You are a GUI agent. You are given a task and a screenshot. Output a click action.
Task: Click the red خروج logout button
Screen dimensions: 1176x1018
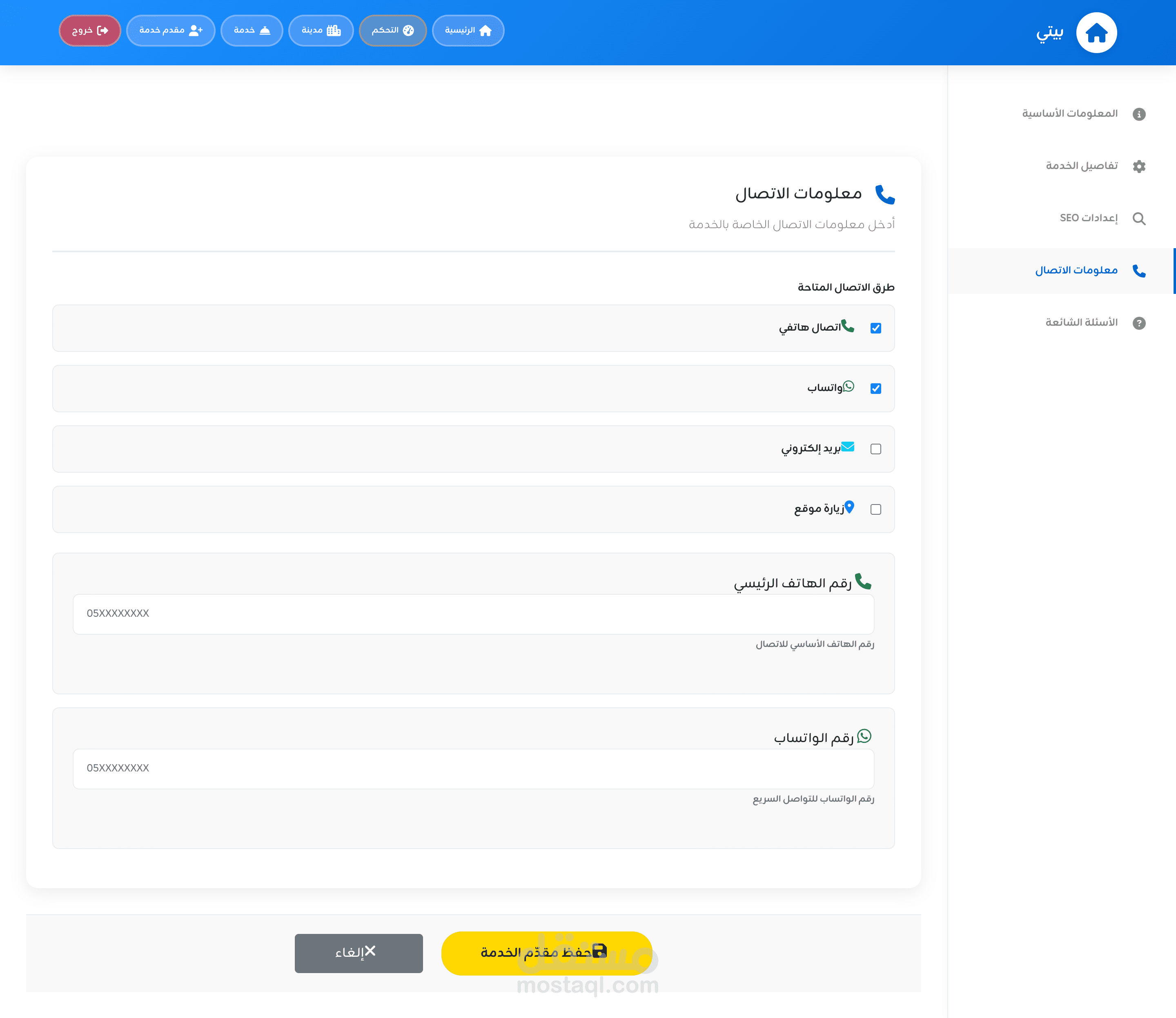[90, 31]
